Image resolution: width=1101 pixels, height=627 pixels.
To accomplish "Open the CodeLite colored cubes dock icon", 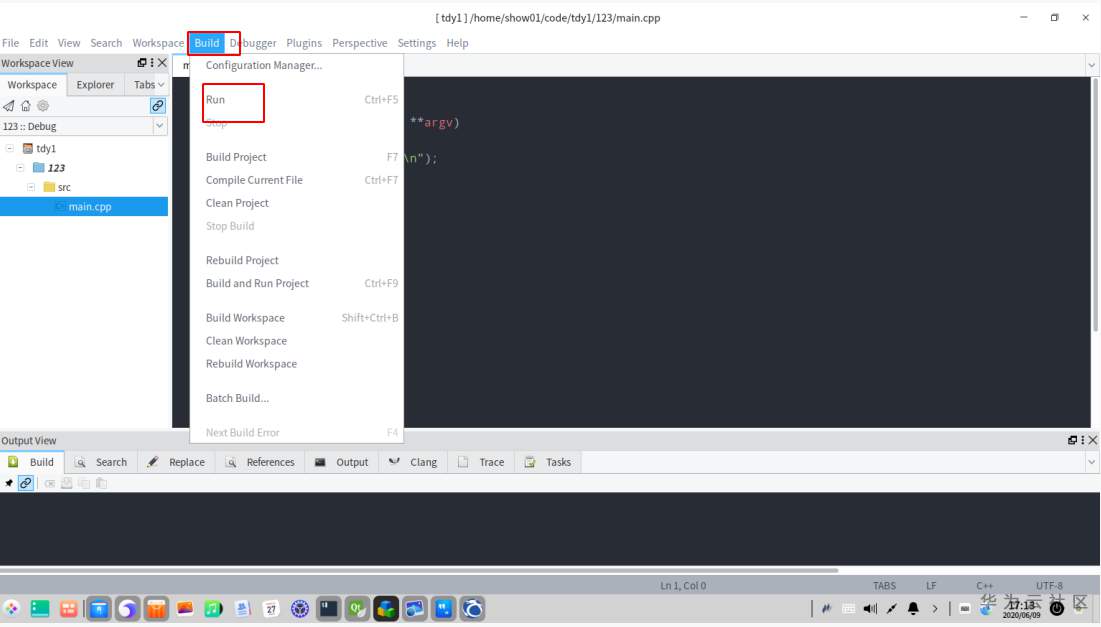I will tap(386, 608).
